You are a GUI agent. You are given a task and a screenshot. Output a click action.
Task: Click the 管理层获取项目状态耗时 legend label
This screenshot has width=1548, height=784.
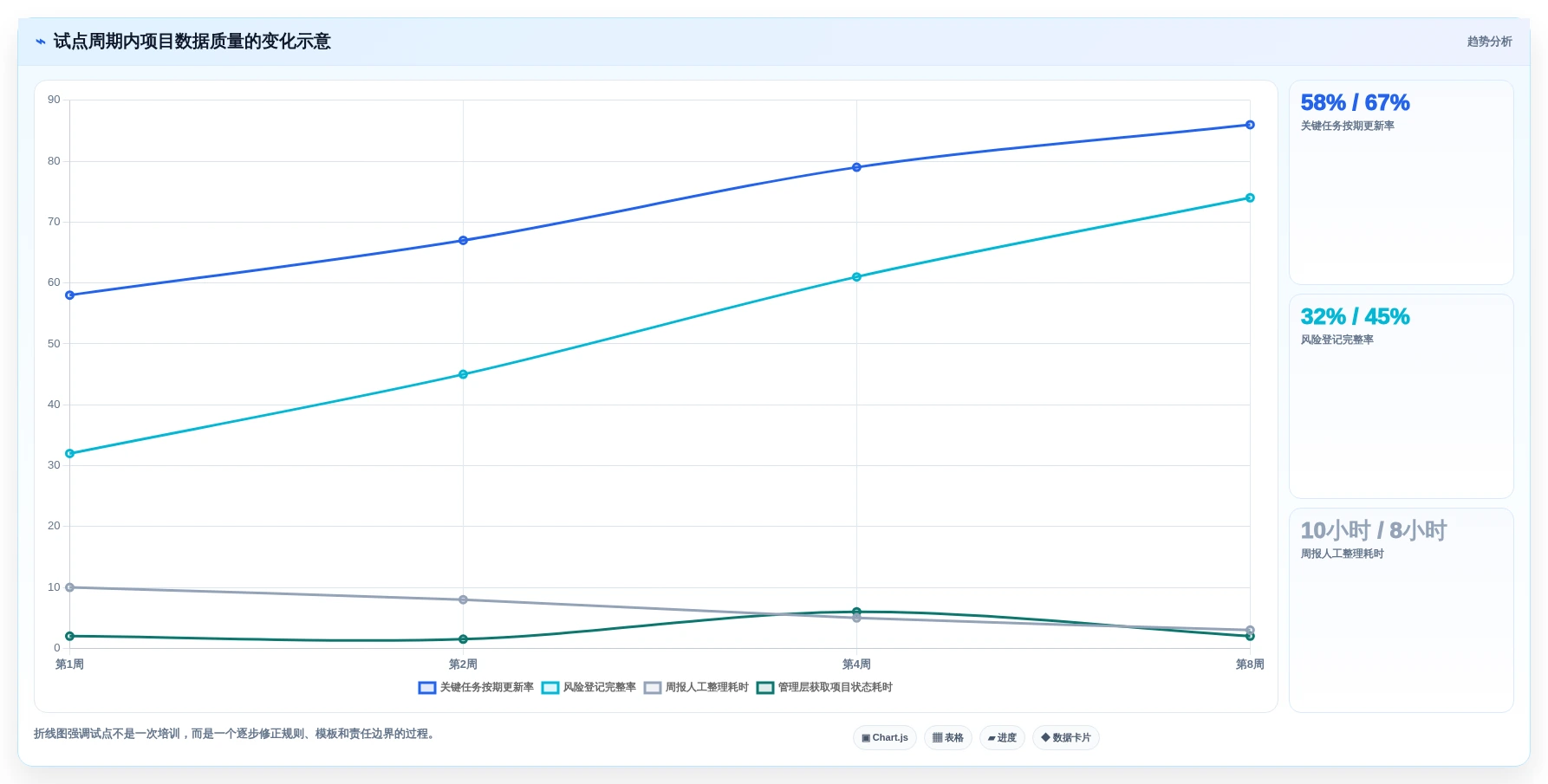(836, 688)
